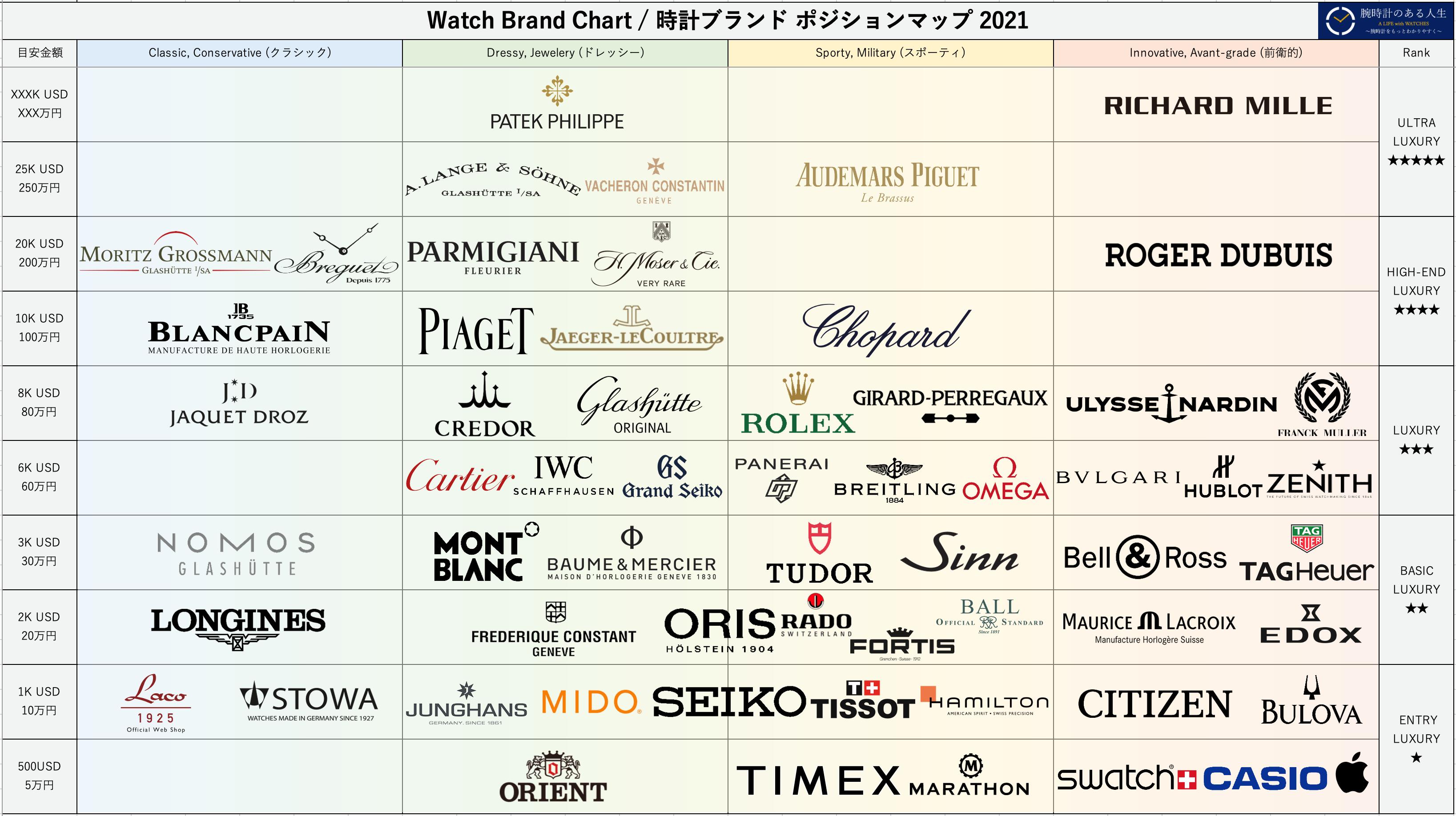Click the Richard Mille brand name
Image resolution: width=1456 pixels, height=816 pixels.
coord(1218,106)
